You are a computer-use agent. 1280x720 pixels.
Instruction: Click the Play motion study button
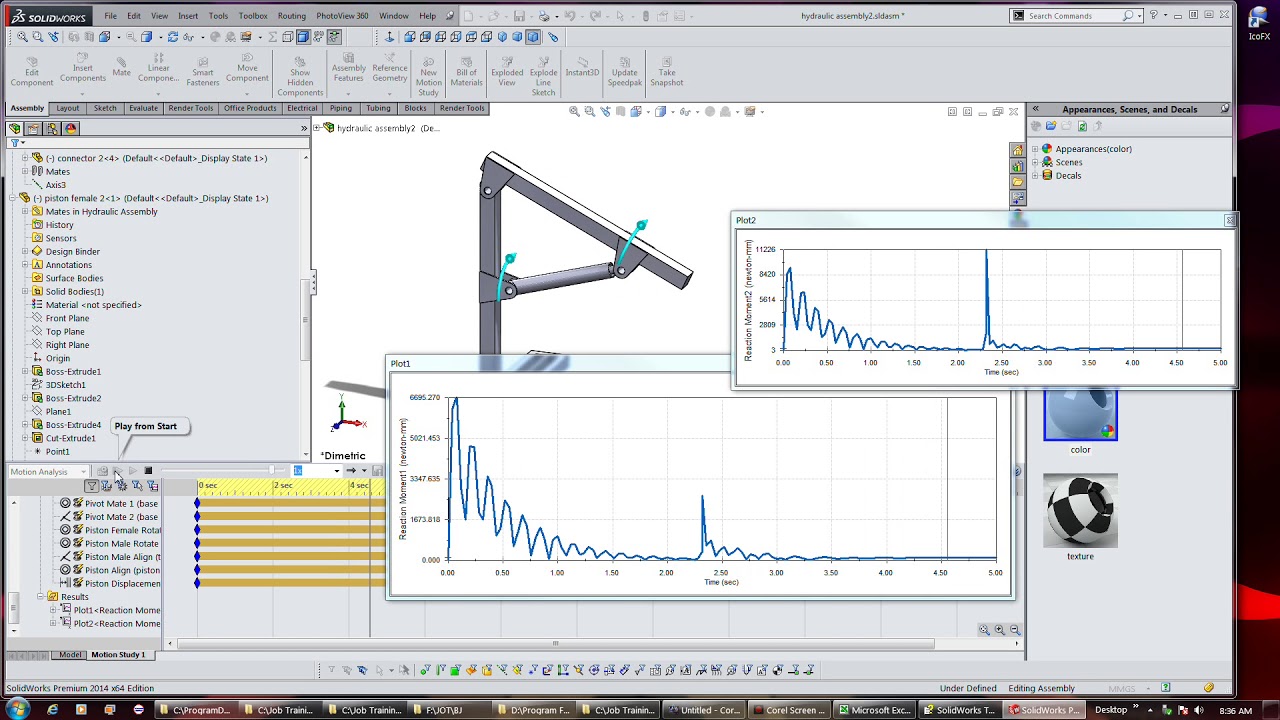(132, 471)
